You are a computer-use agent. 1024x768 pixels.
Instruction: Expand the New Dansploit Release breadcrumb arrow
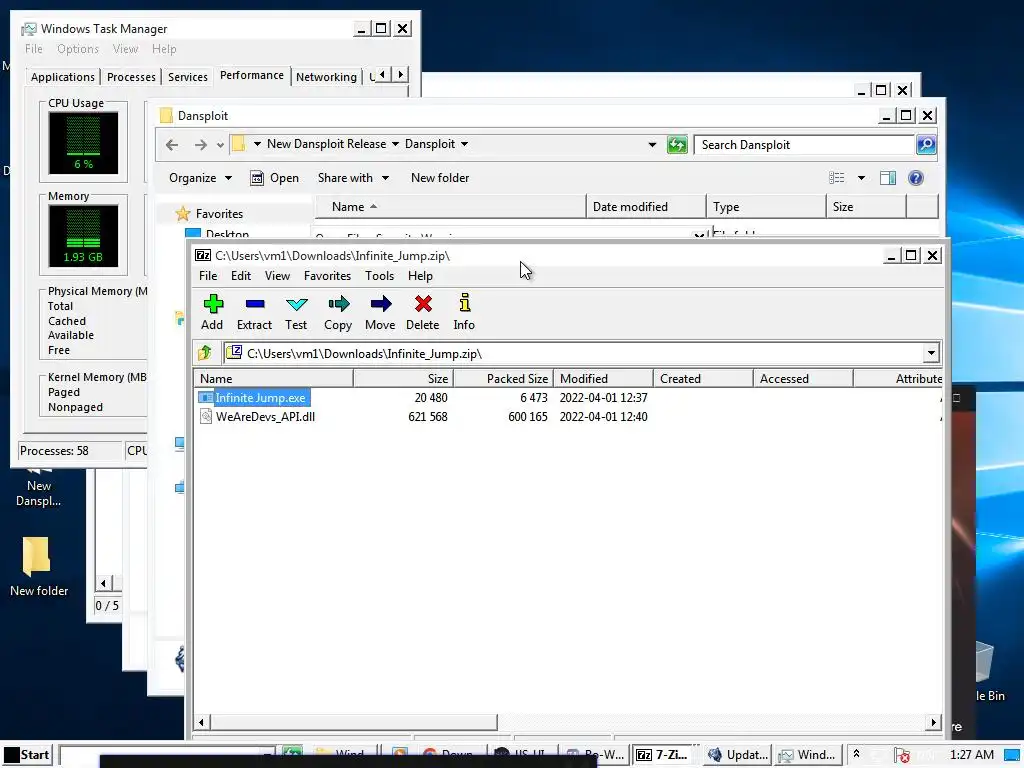395,144
